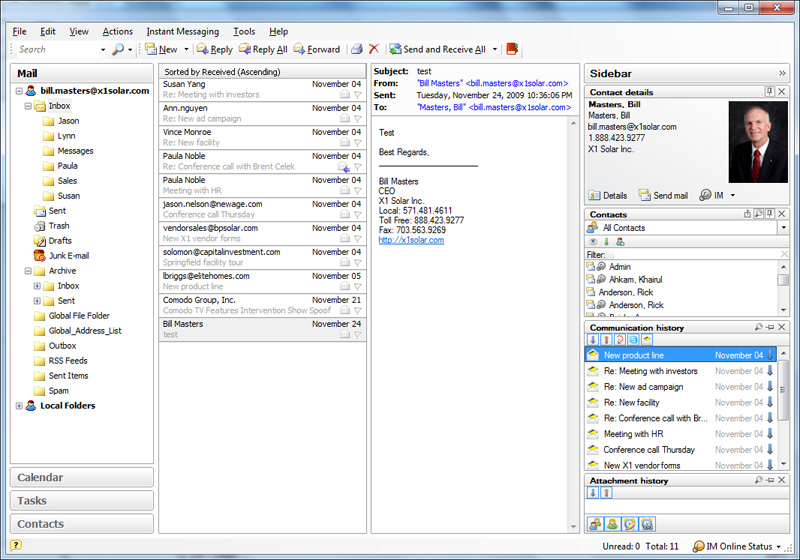Image resolution: width=800 pixels, height=560 pixels.
Task: Toggle the eye icon in Contacts panel
Action: tap(592, 241)
